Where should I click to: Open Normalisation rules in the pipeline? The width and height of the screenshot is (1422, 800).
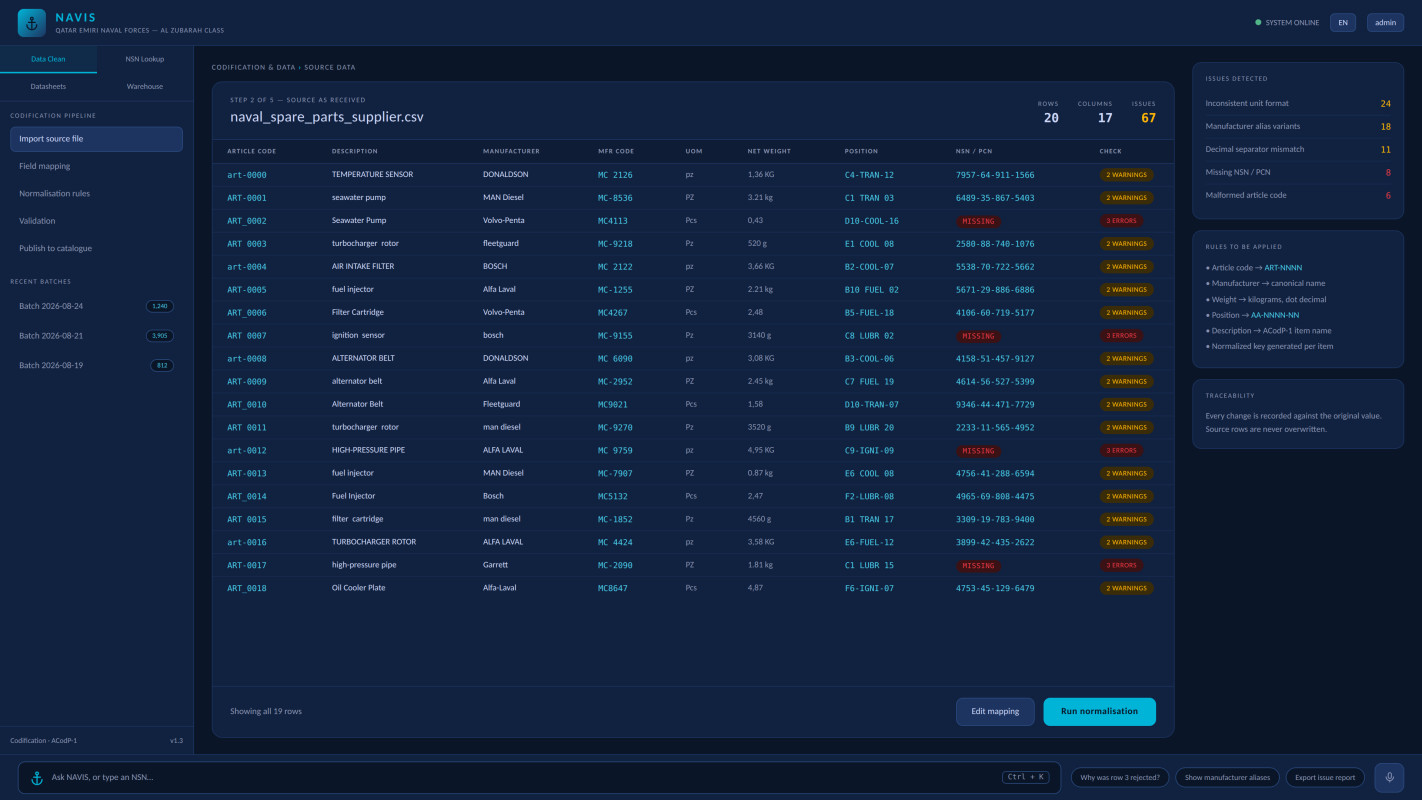pos(97,193)
